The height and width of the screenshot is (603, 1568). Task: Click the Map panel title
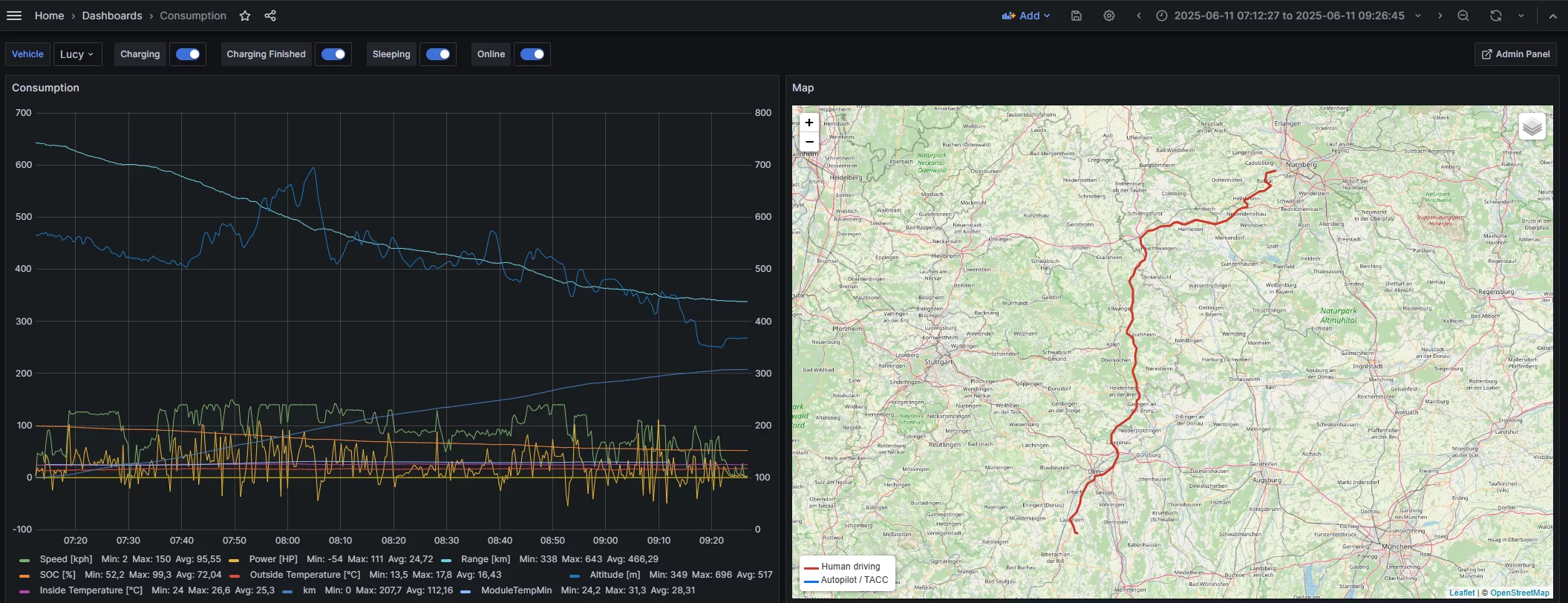803,88
